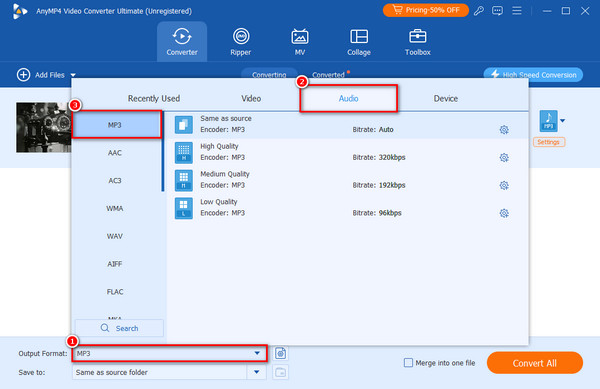The height and width of the screenshot is (389, 600).
Task: Select AC3 in the format list
Action: click(115, 181)
